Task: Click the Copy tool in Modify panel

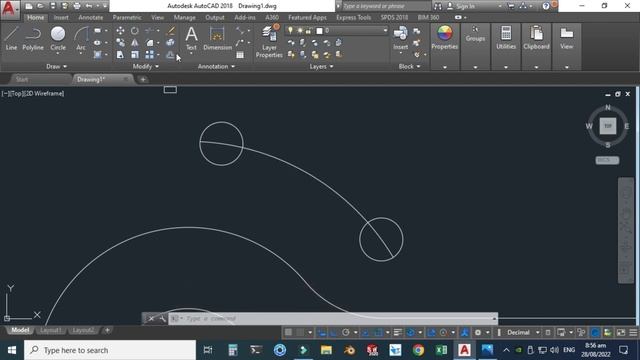Action: 120,42
